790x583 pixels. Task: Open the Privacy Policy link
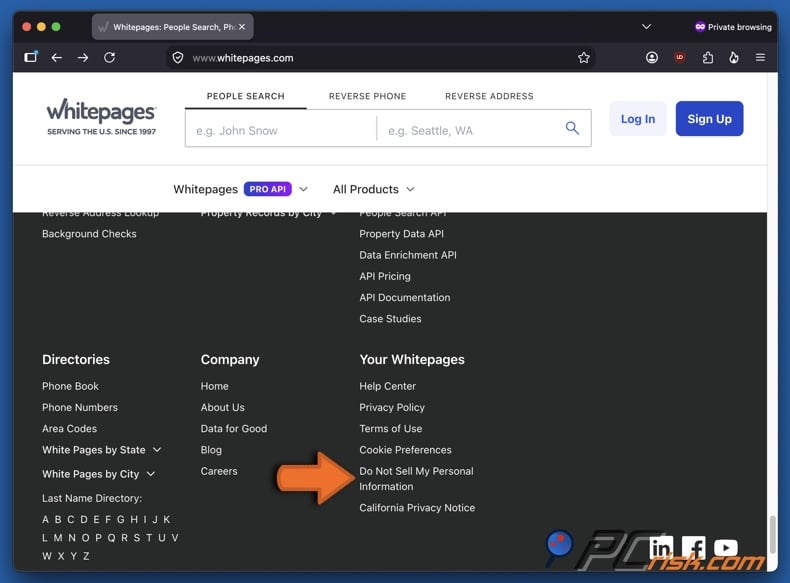pos(392,407)
